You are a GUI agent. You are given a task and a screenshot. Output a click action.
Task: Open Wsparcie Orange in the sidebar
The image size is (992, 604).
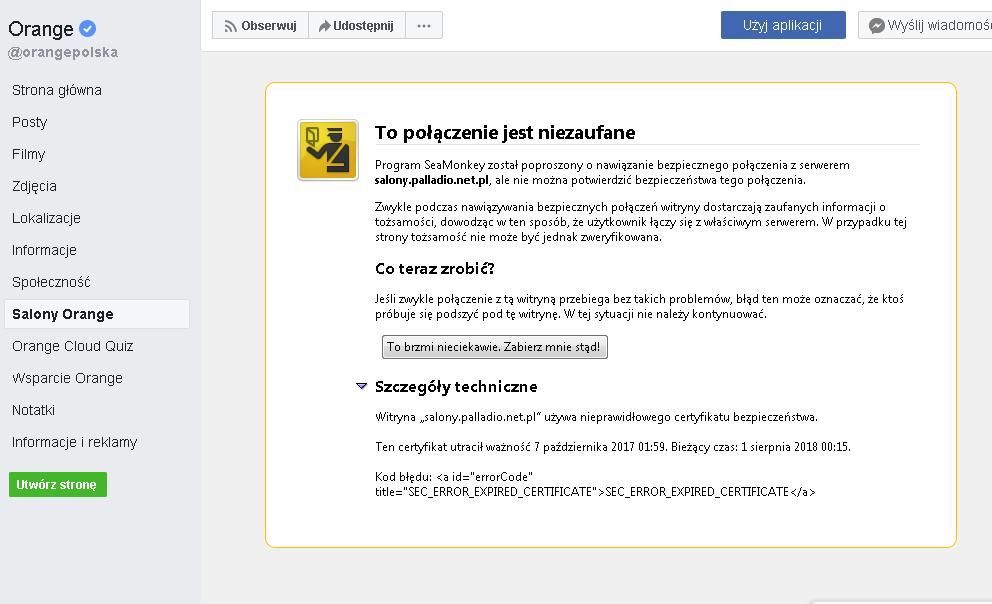click(67, 378)
